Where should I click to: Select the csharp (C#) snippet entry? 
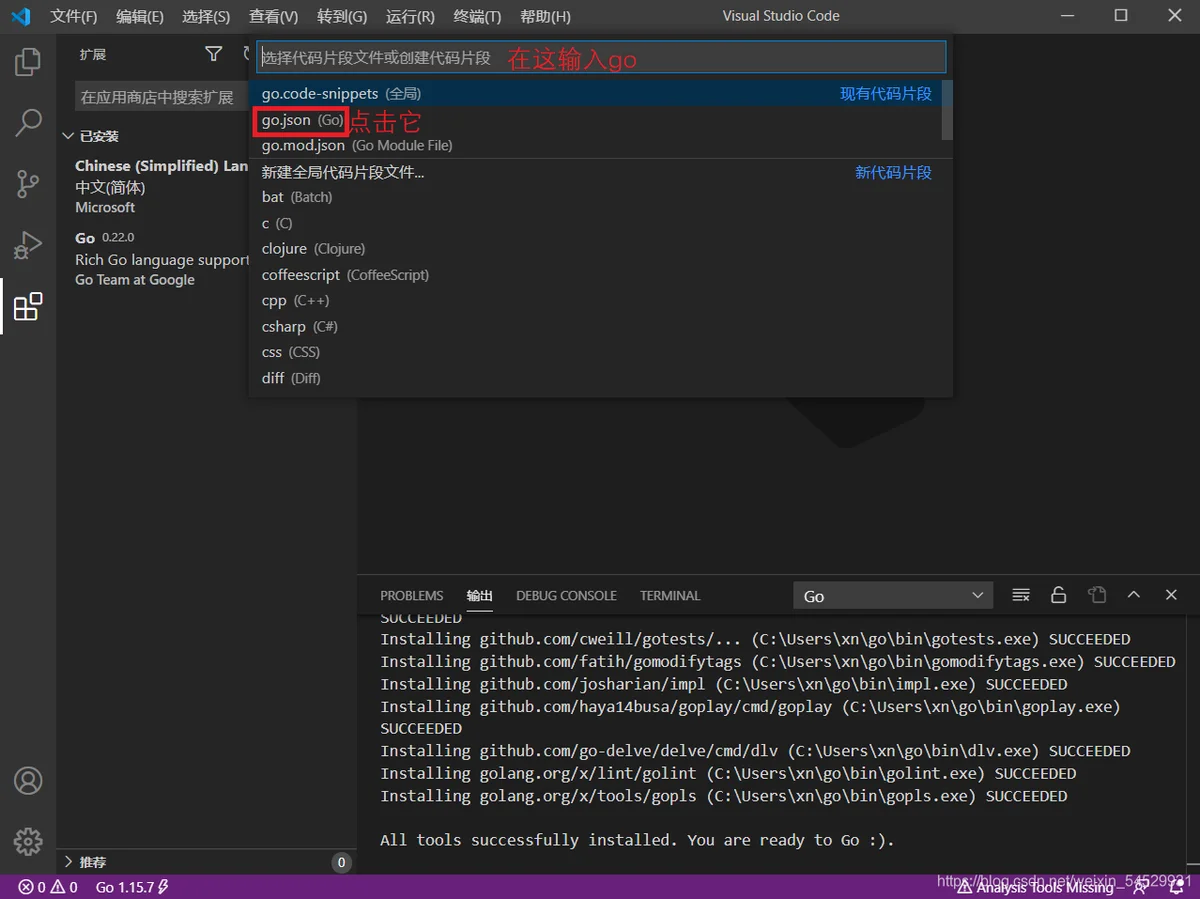(x=595, y=326)
